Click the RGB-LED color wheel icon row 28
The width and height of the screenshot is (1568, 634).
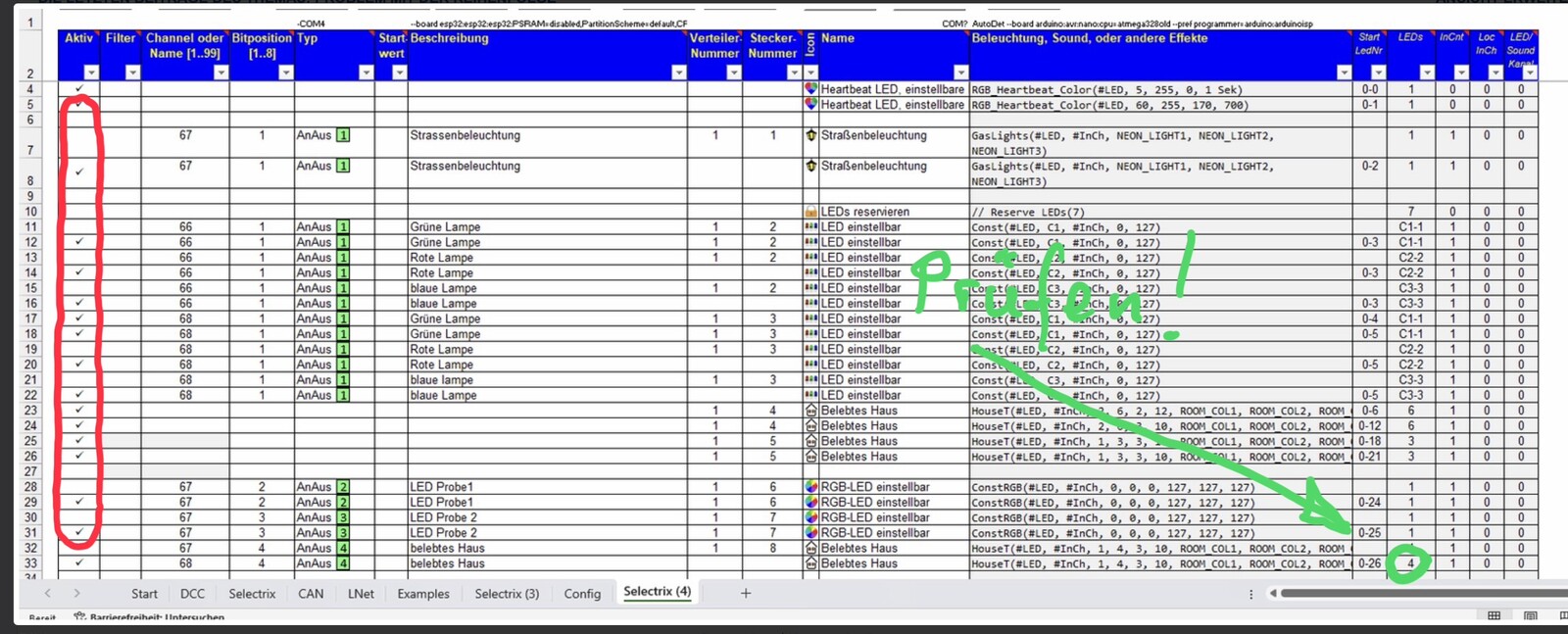810,487
